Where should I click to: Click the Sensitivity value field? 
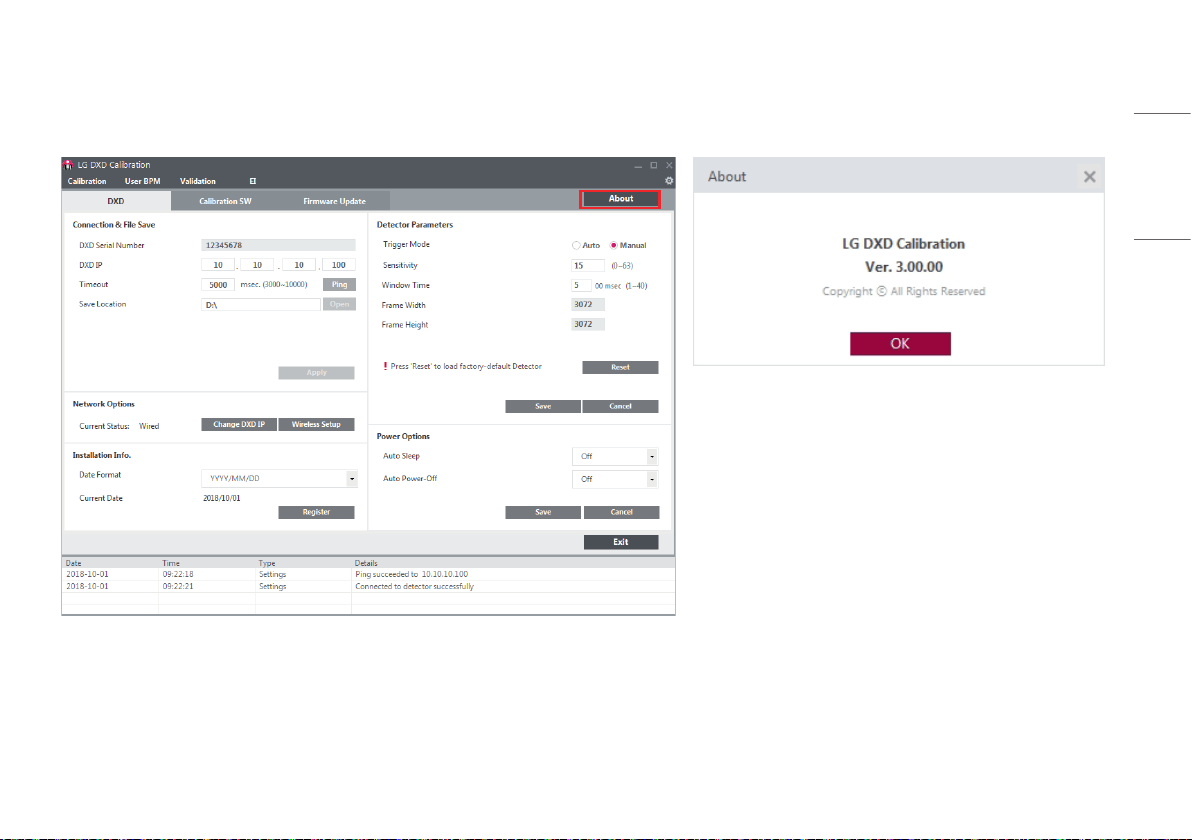pos(588,265)
